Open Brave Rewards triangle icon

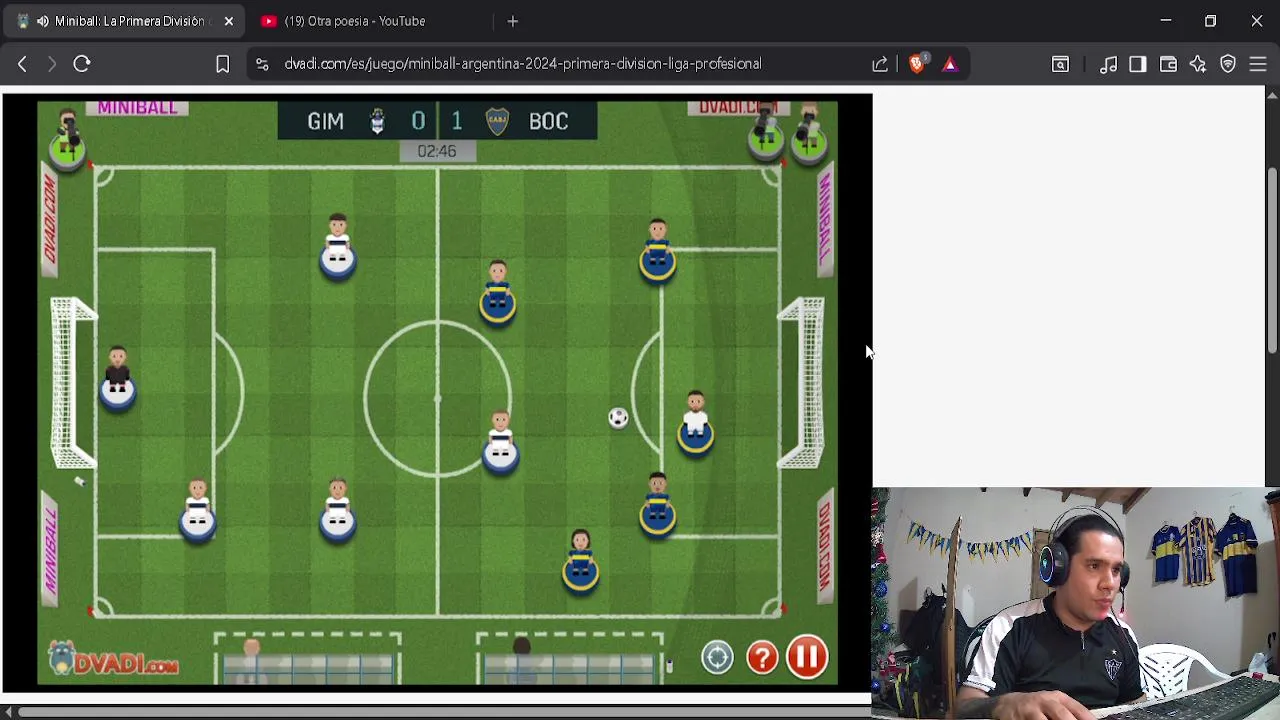point(950,64)
